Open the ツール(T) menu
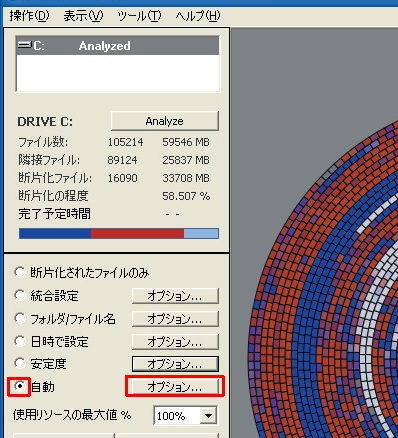The width and height of the screenshot is (398, 438). (139, 16)
